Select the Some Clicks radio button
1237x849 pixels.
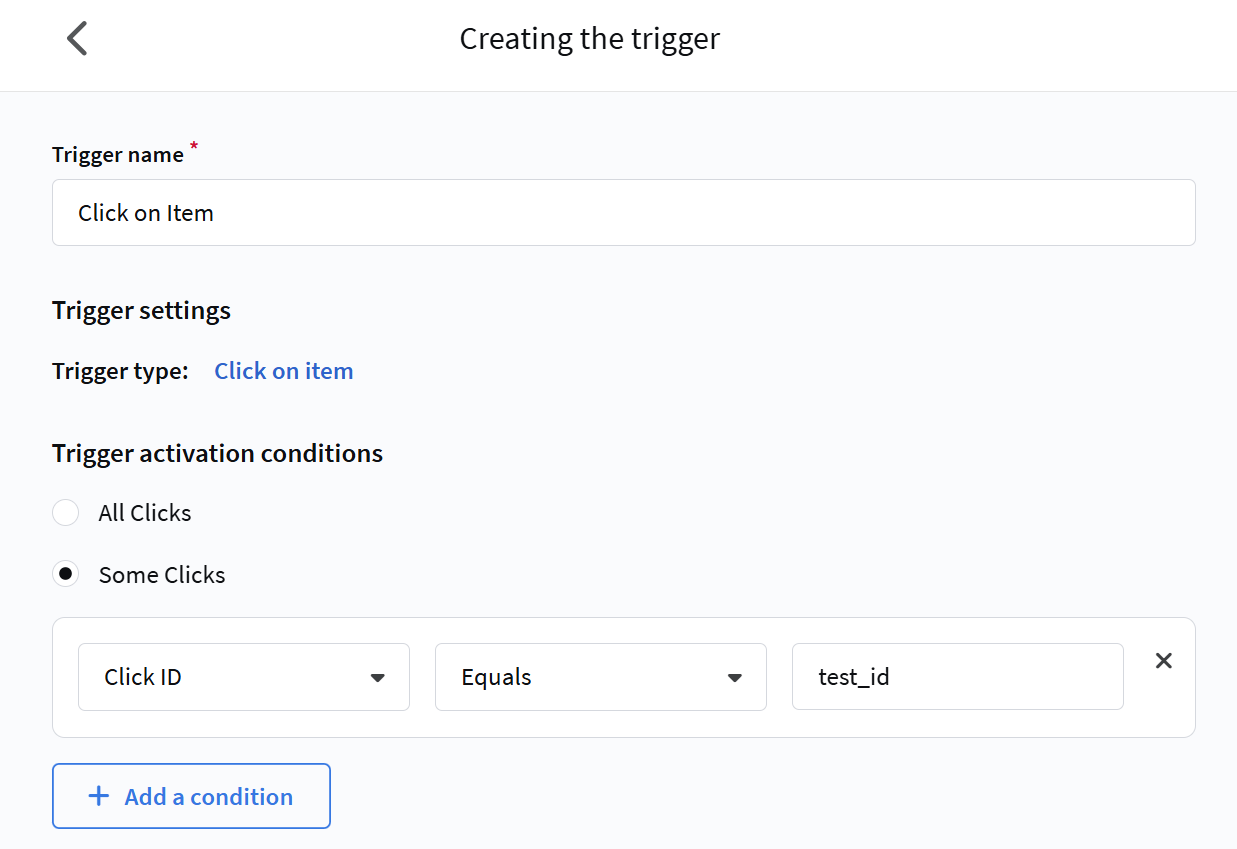[66, 575]
